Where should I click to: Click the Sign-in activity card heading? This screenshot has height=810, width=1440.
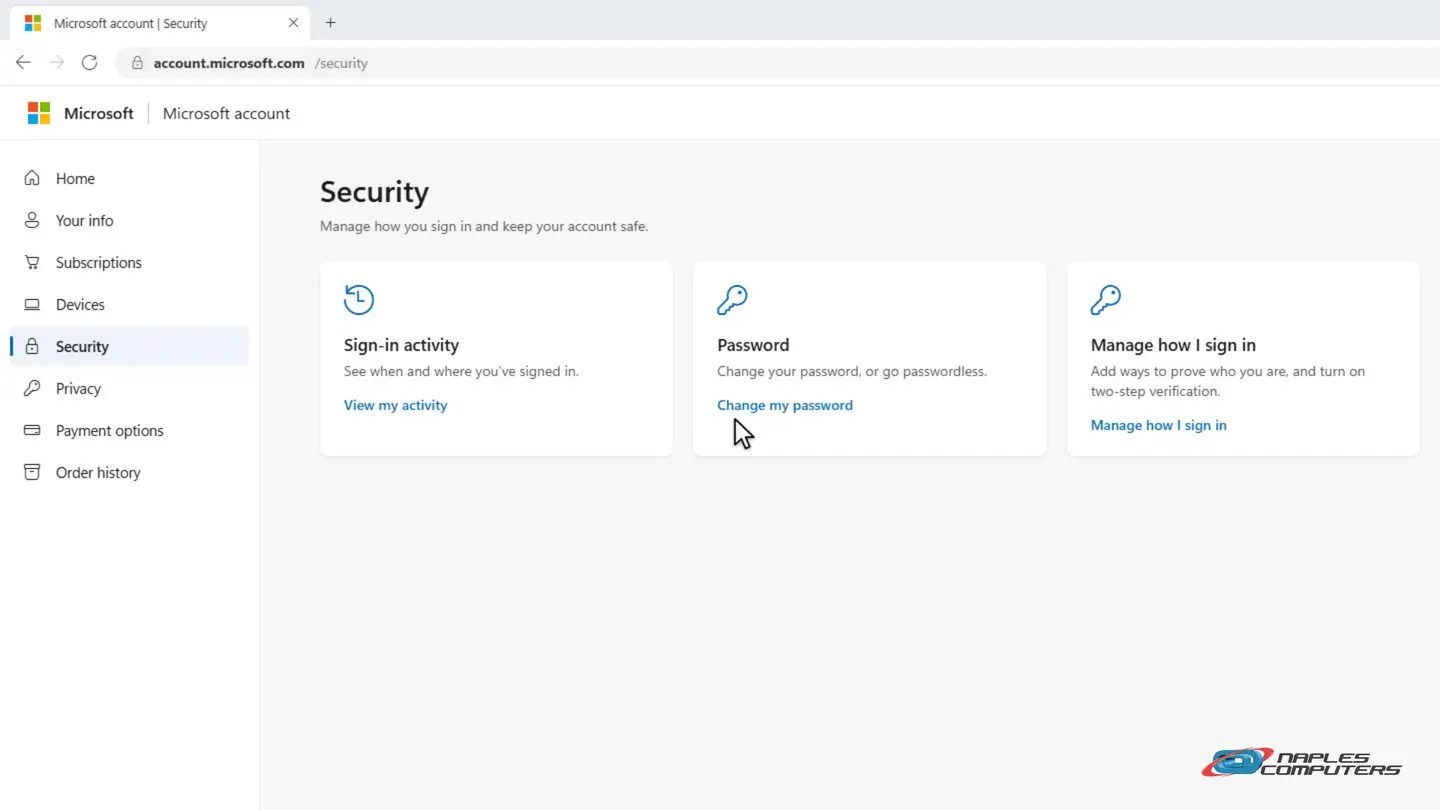(x=401, y=345)
